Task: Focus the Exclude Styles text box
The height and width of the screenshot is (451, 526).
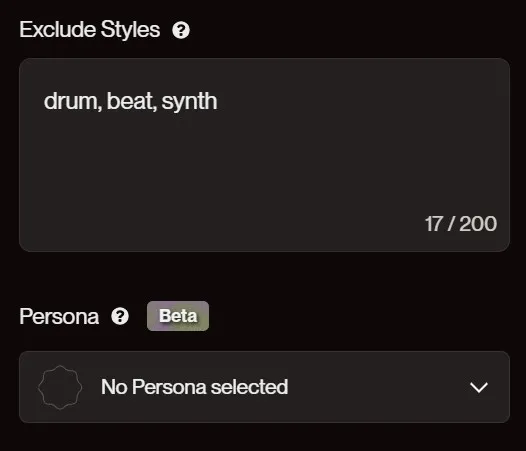Action: 264,155
